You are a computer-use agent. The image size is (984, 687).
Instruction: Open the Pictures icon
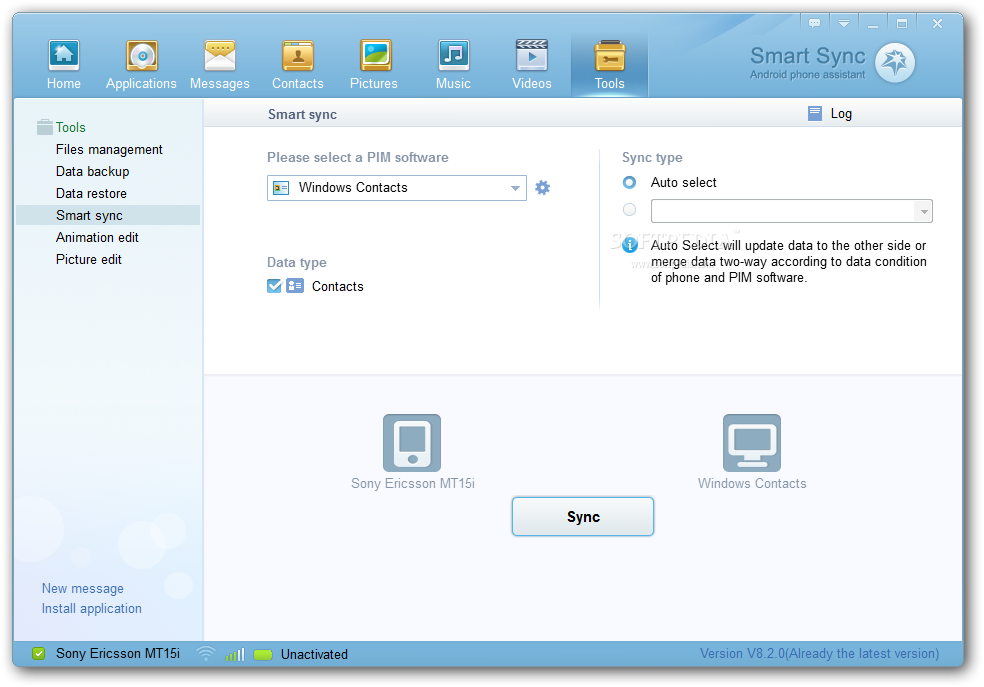point(375,56)
